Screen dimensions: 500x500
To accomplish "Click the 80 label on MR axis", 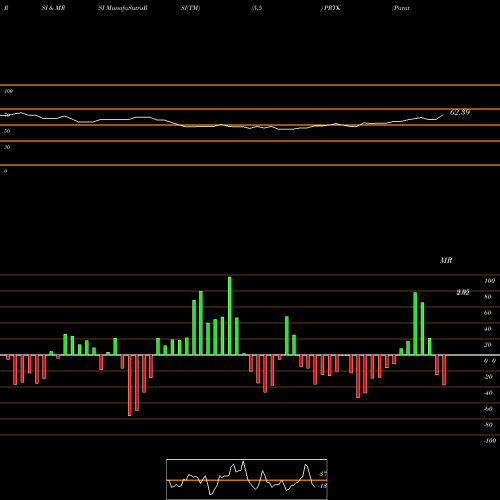I will pos(488,297).
